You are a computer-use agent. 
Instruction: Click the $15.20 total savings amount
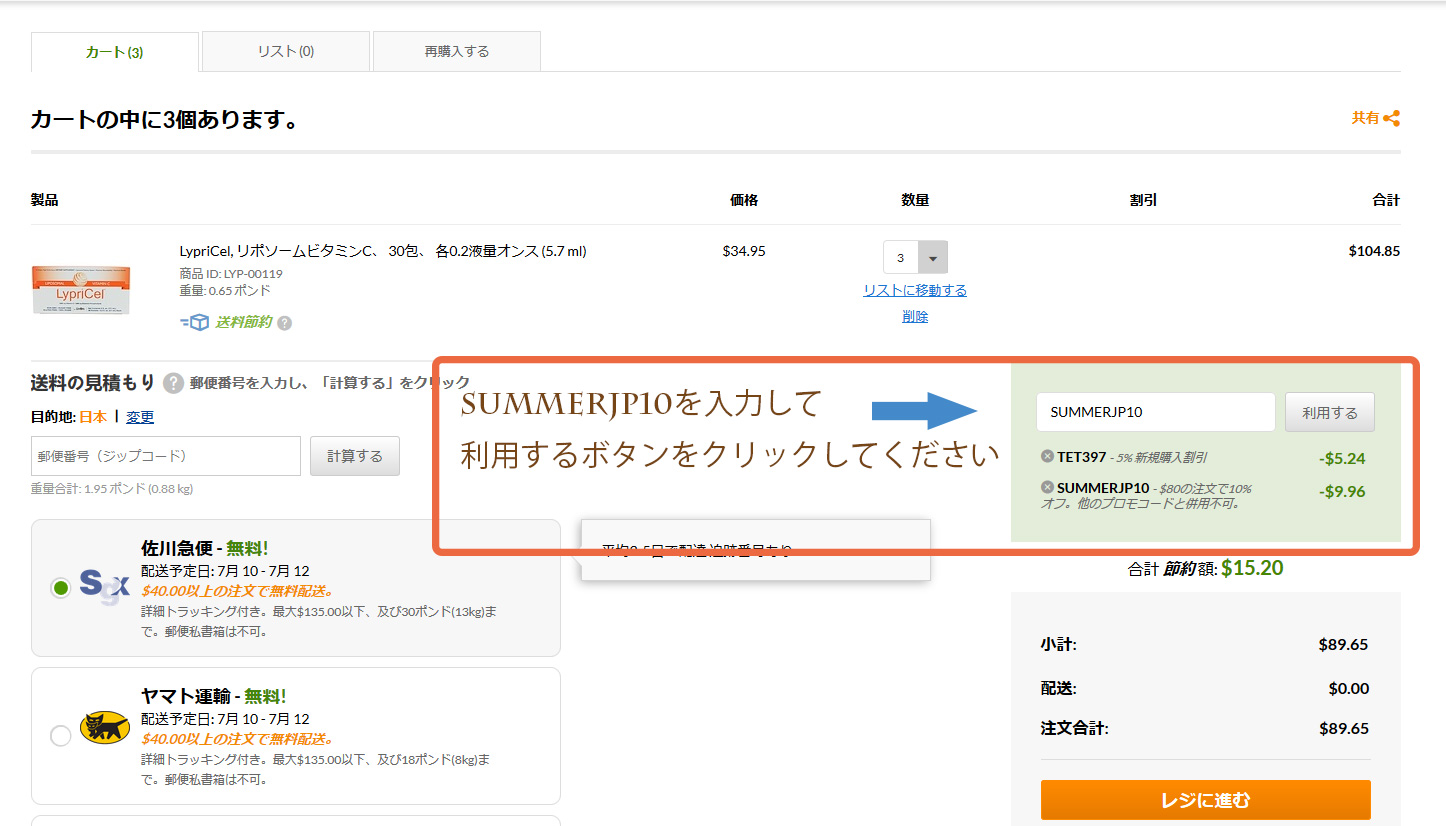[x=1252, y=568]
